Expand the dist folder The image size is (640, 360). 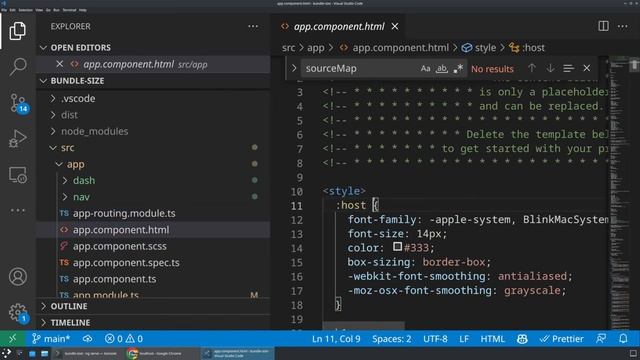point(69,115)
